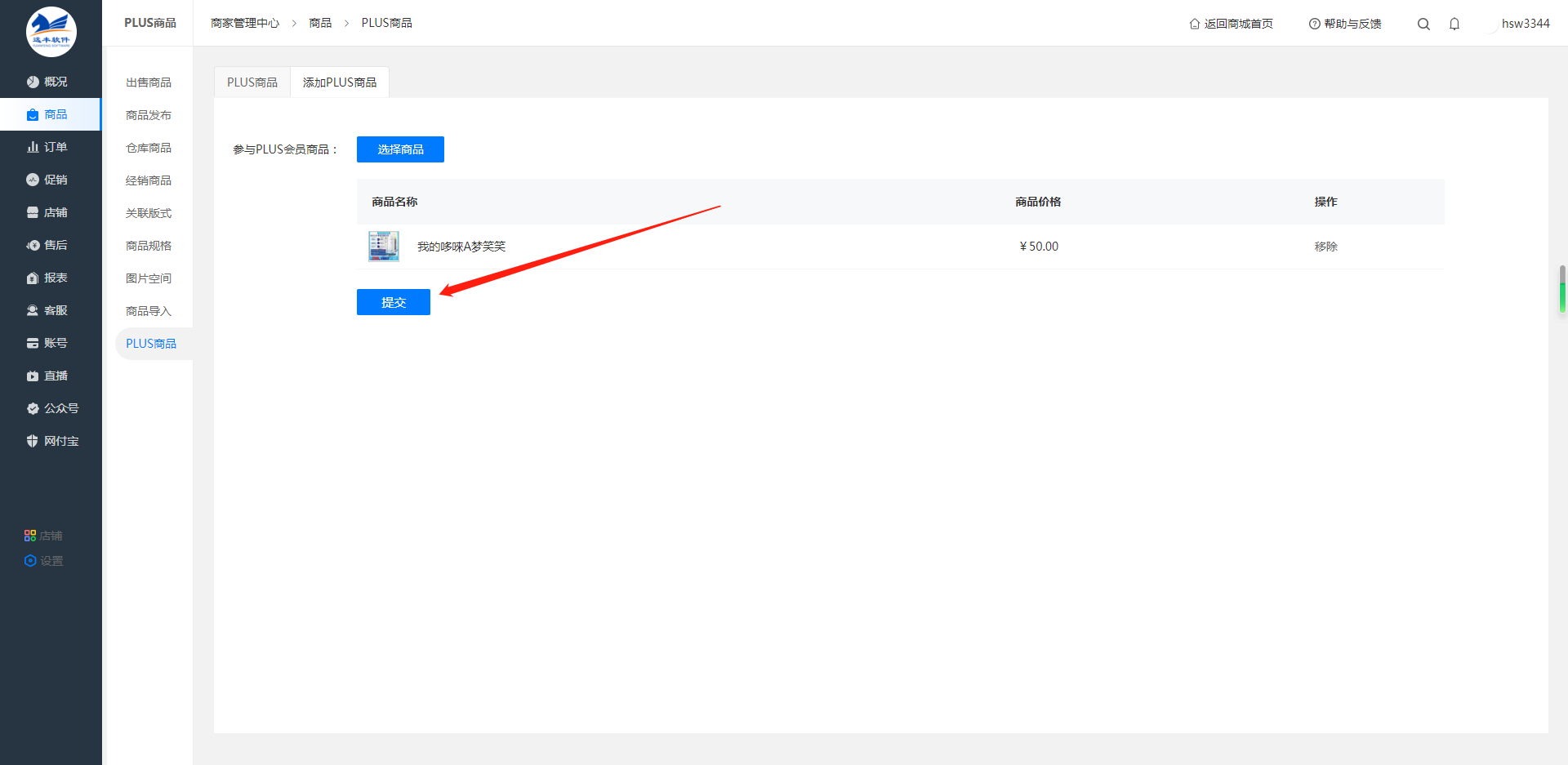Open the 报表 report icon in sidebar
This screenshot has width=1568, height=765.
[33, 278]
